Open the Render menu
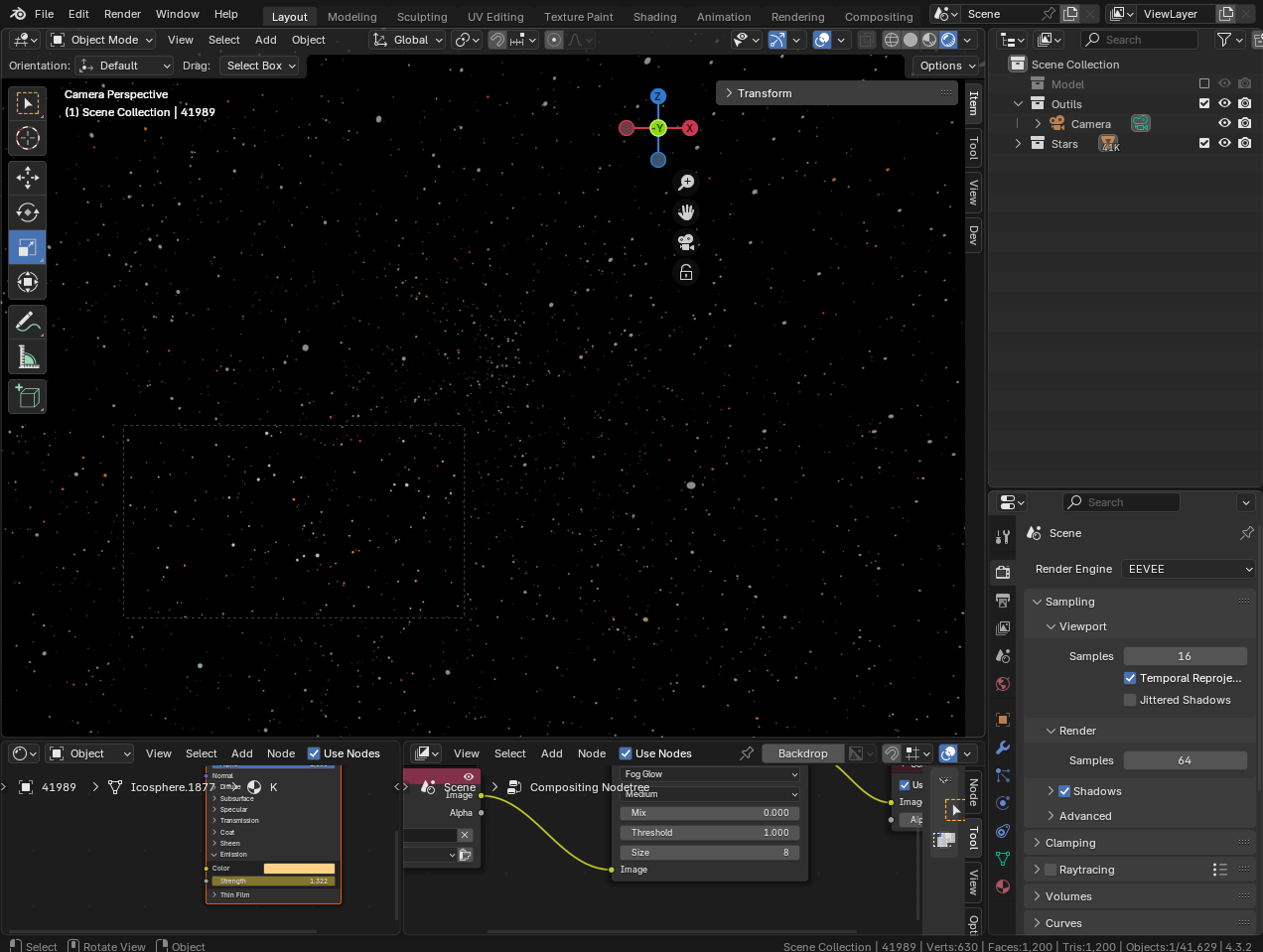Screen dimensions: 1263x952 tap(122, 14)
